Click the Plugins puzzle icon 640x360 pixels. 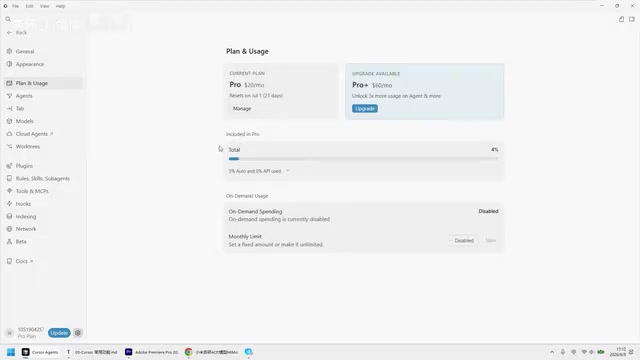click(x=9, y=166)
